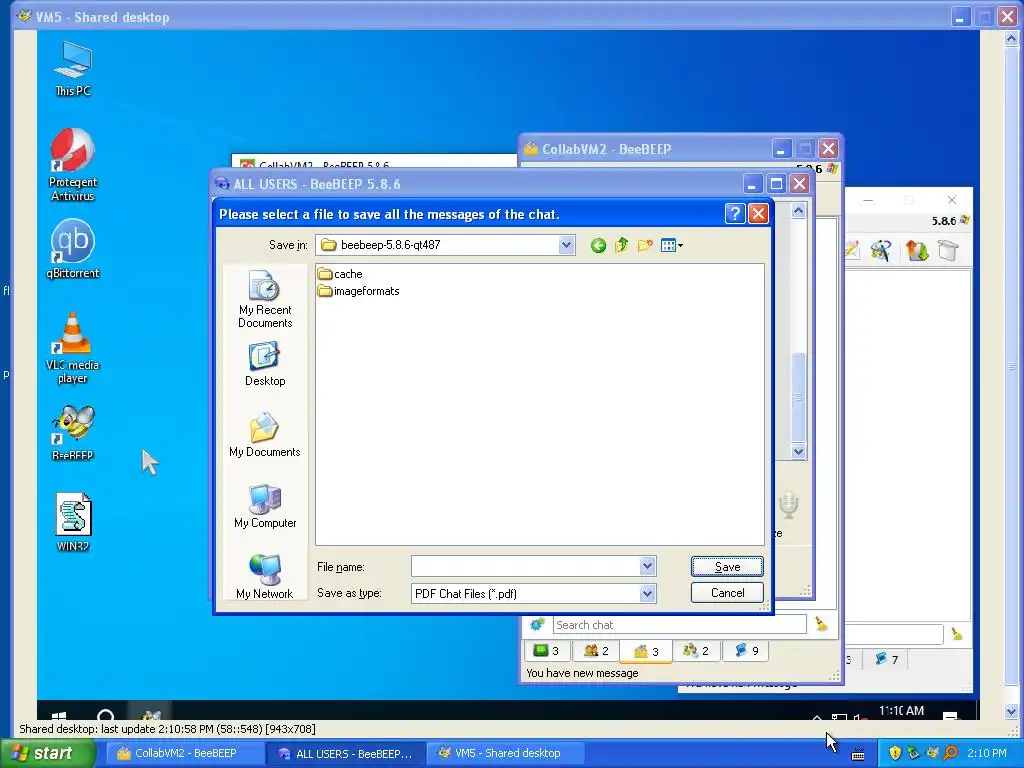
Task: Open the View Menu icon in Save dialog
Action: [x=671, y=246]
